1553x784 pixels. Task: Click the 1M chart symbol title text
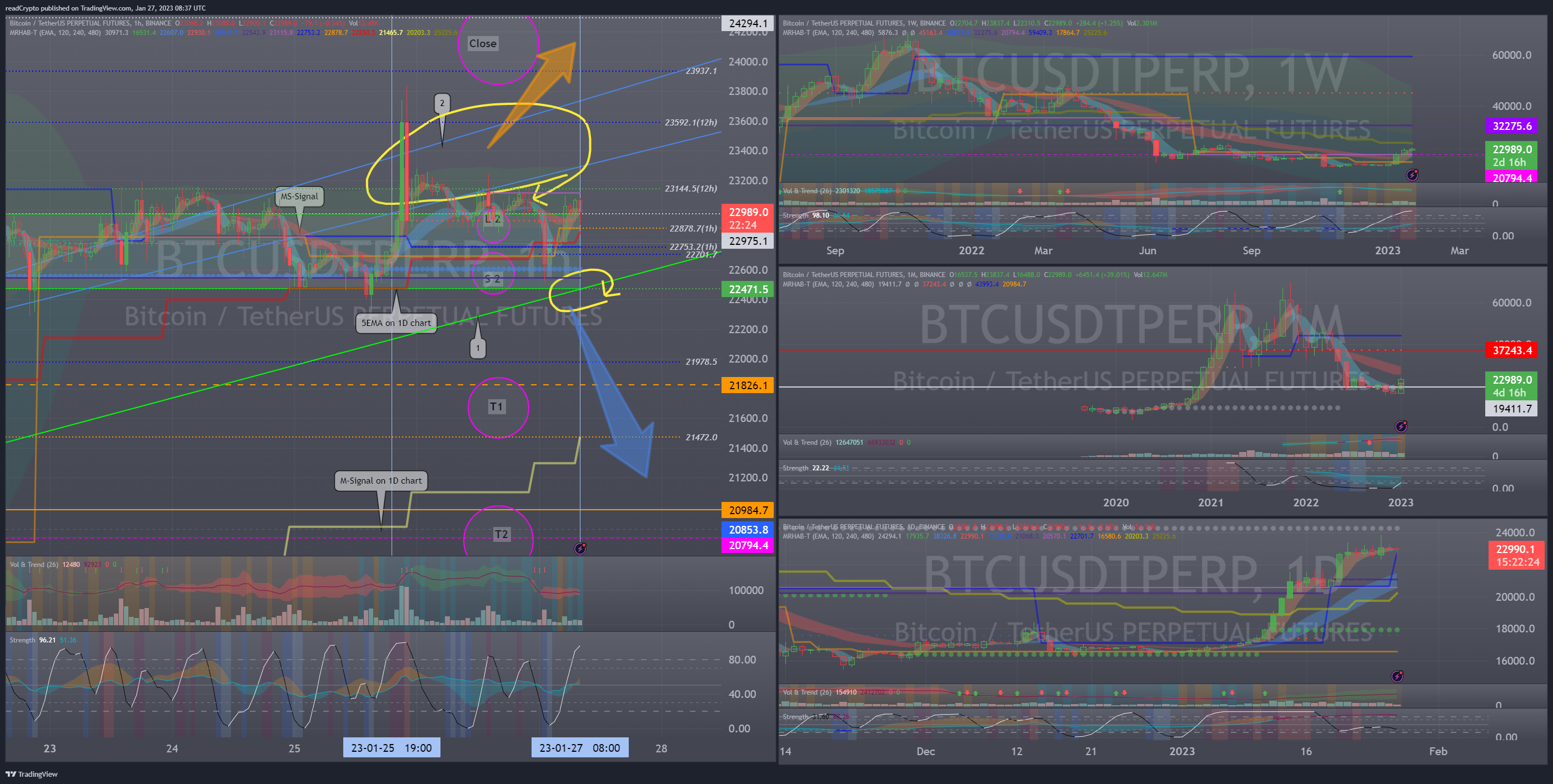864,275
